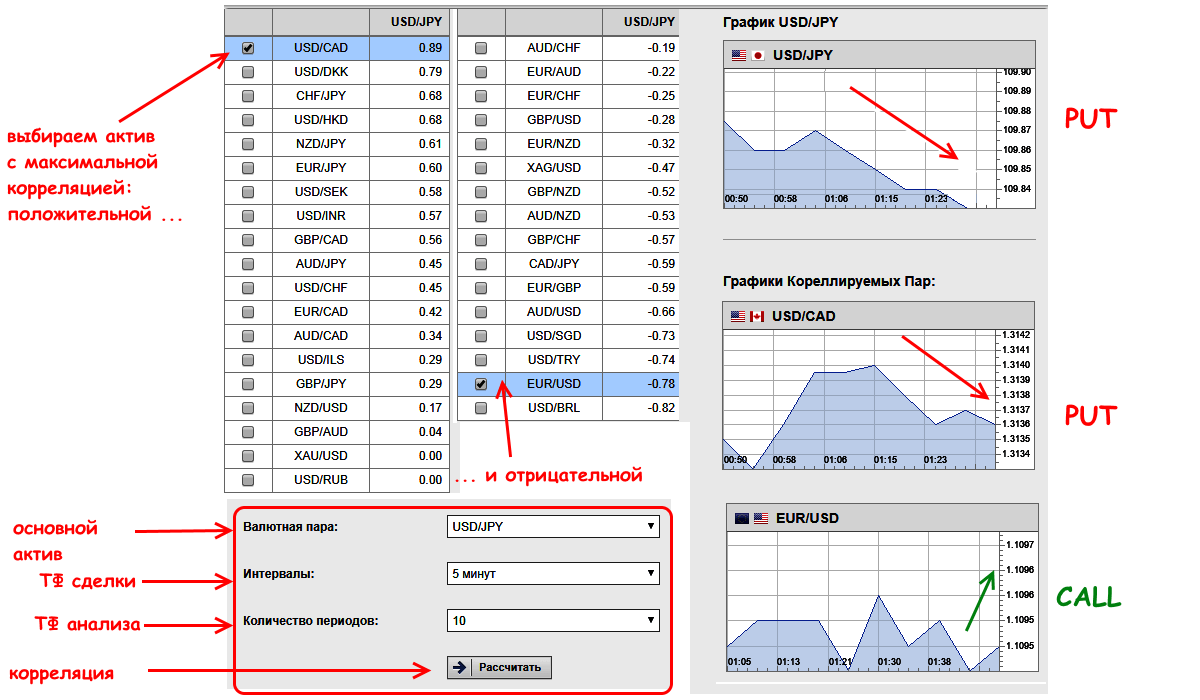Click the US flag icon in EUR/USD chart header
The width and height of the screenshot is (1200, 700).
point(761,519)
